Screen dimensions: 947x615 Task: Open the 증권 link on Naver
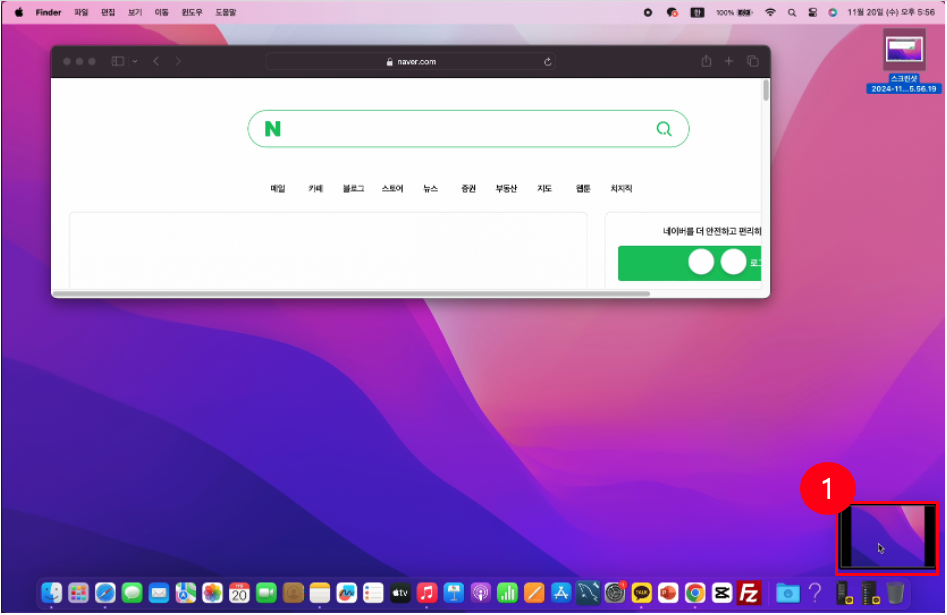pyautogui.click(x=468, y=188)
